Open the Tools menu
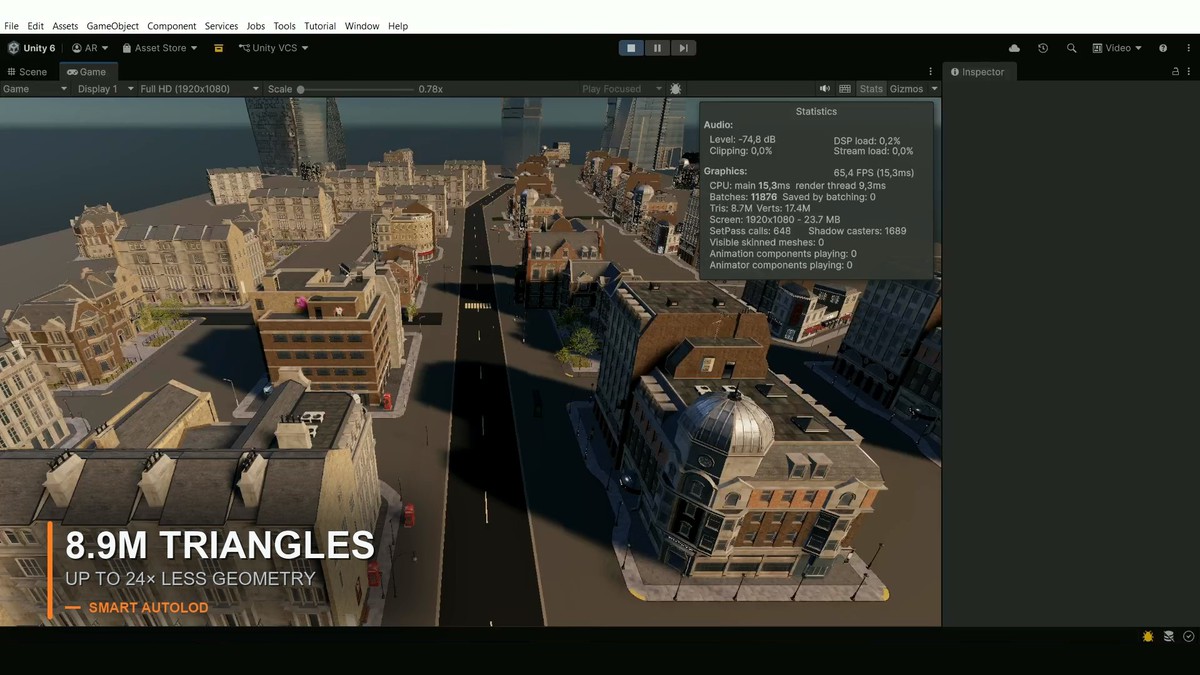 coord(285,26)
